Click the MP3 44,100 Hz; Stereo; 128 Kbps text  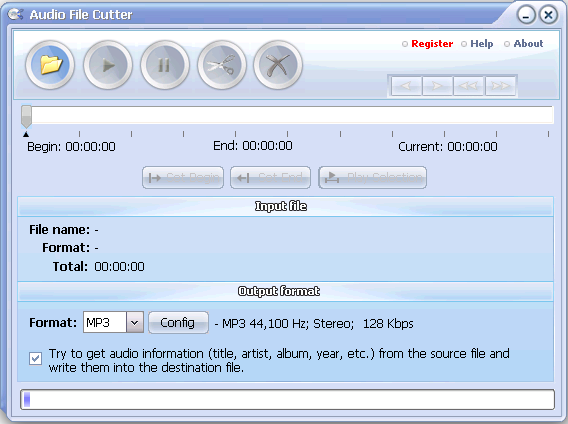[x=318, y=323]
